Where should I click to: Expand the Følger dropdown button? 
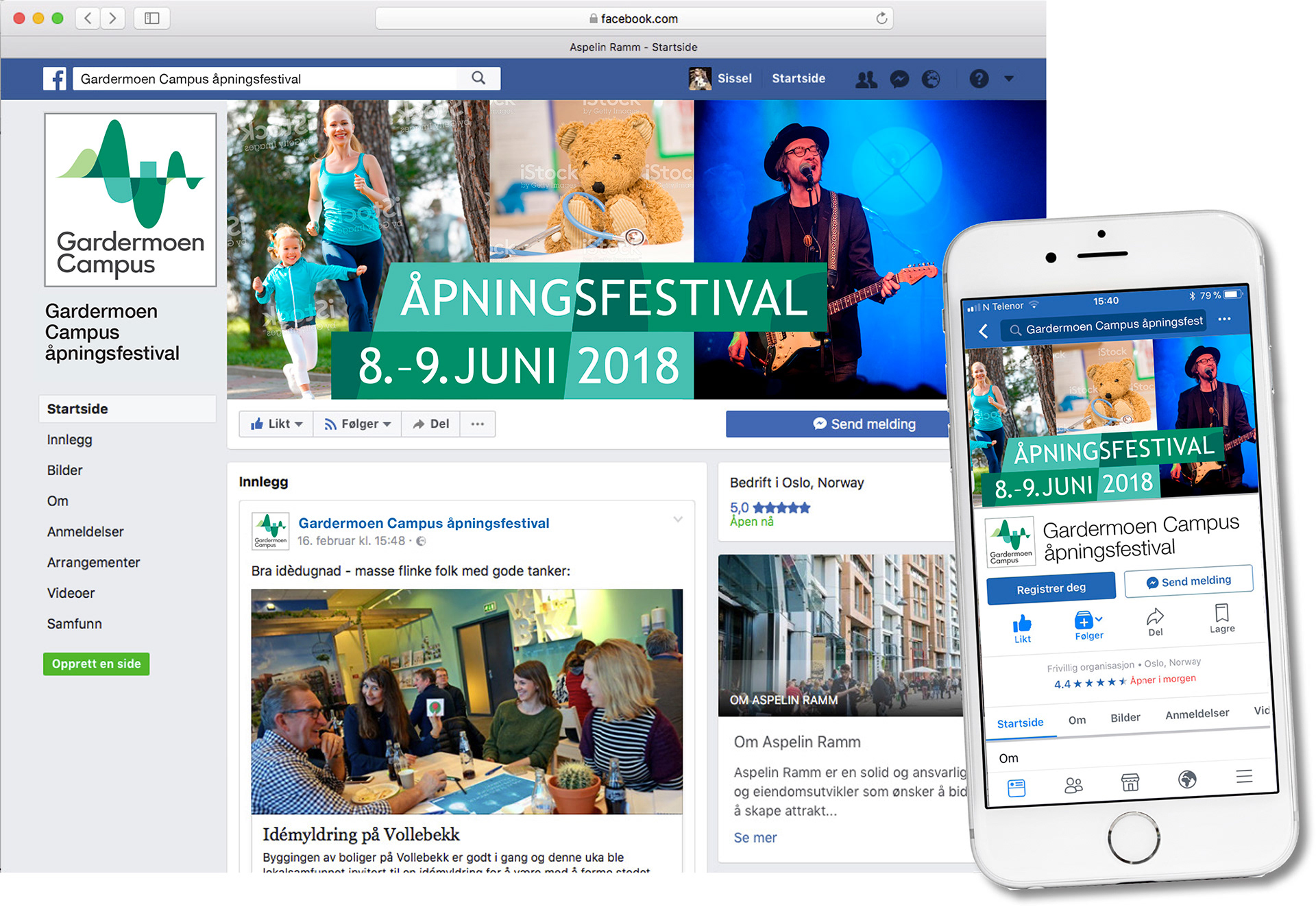click(x=358, y=424)
